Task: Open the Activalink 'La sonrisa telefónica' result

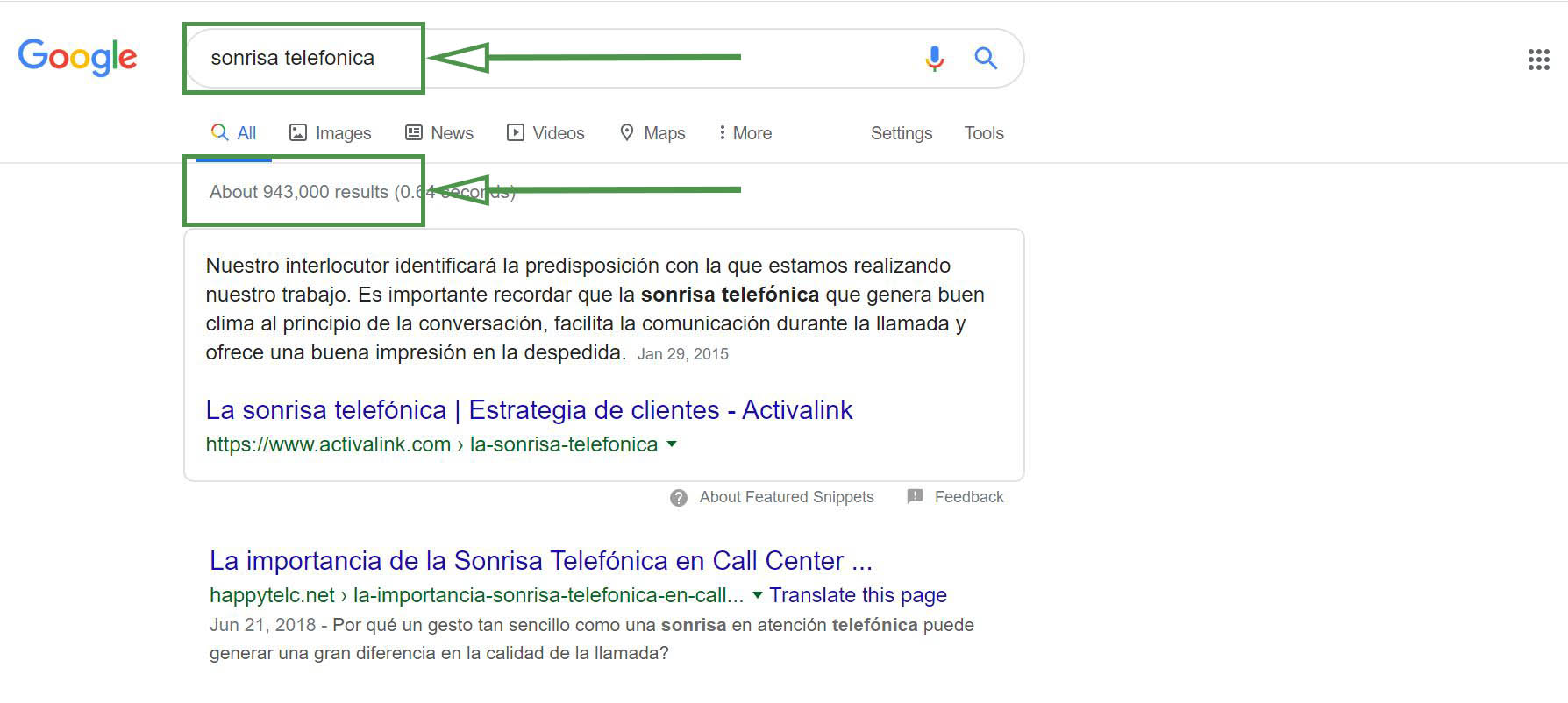Action: [529, 410]
